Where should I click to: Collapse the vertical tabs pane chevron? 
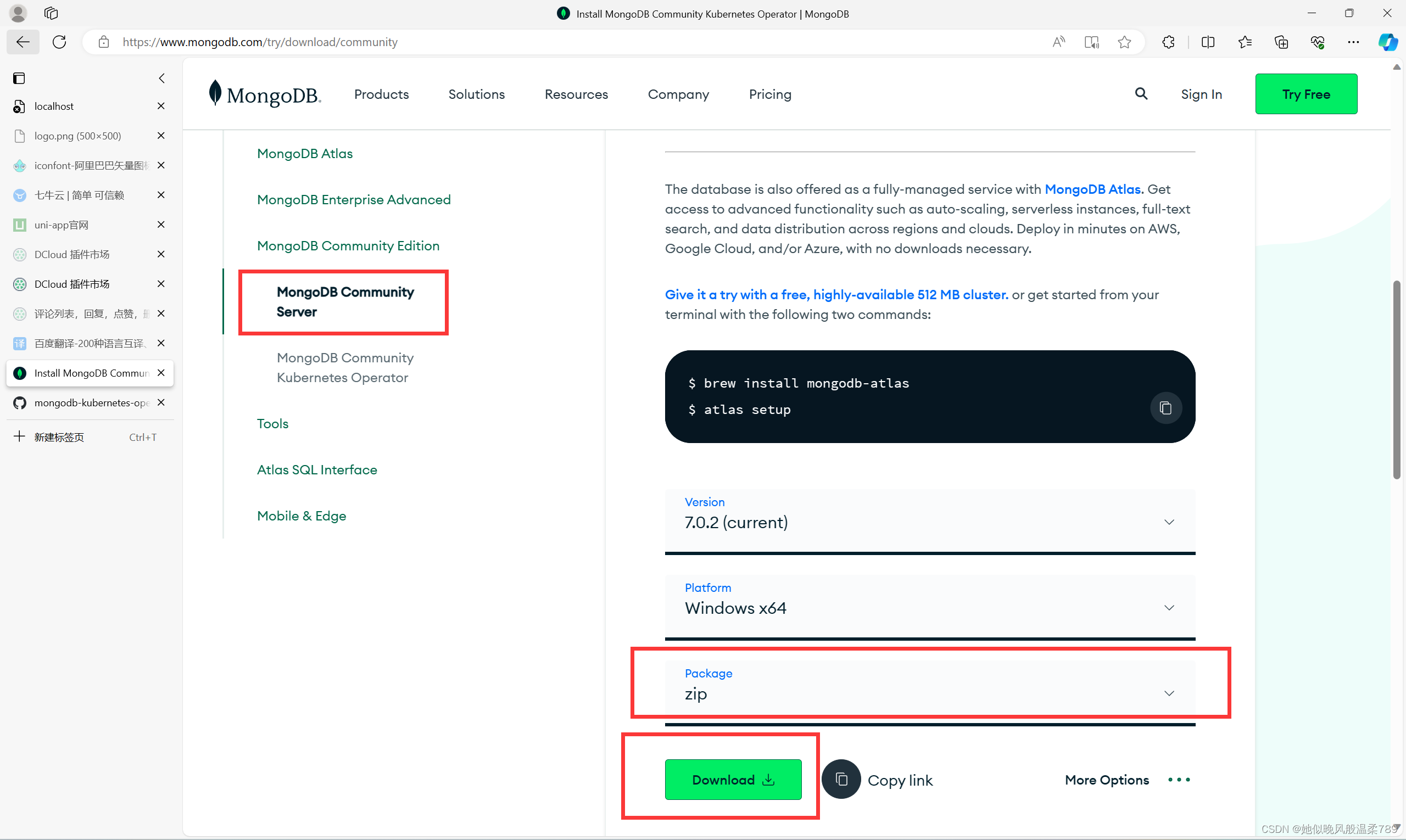(x=162, y=78)
